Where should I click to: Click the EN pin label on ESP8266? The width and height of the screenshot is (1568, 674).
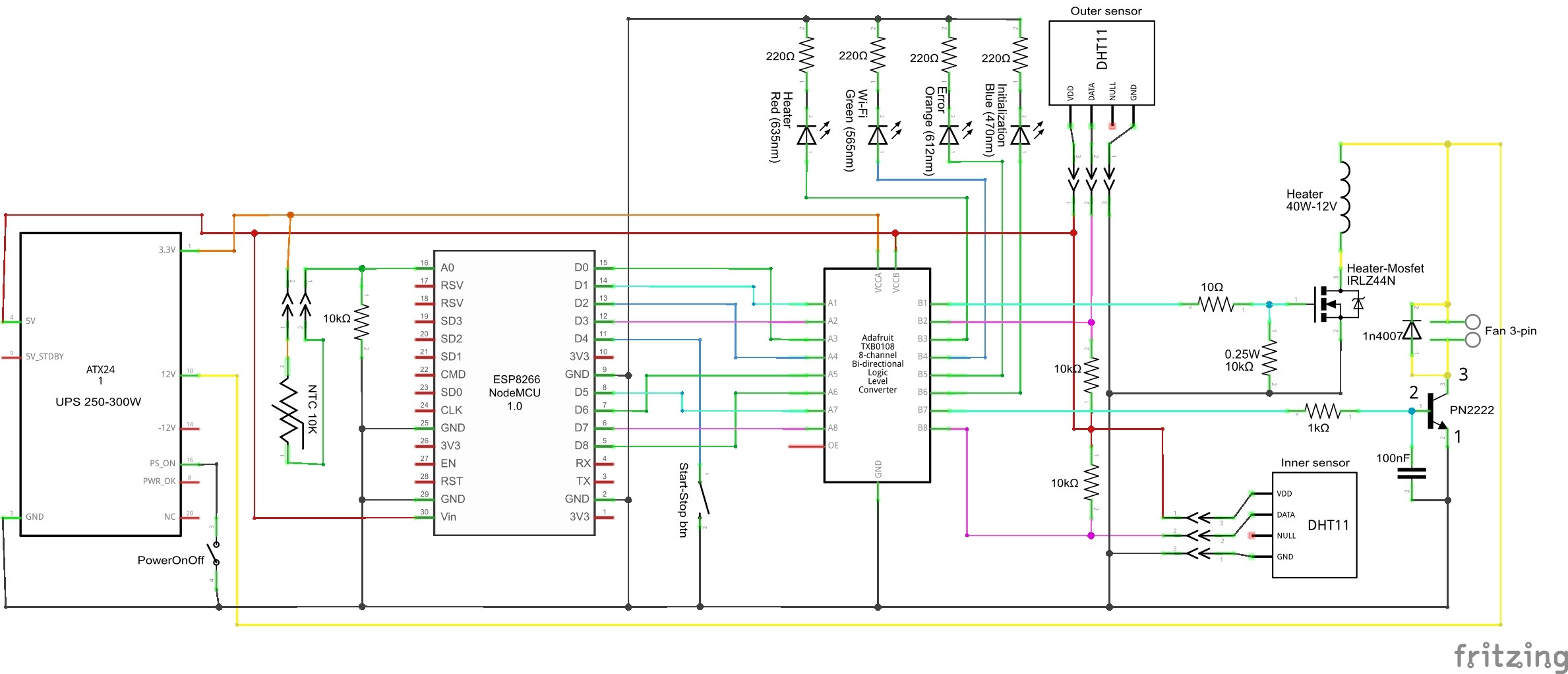click(x=448, y=463)
